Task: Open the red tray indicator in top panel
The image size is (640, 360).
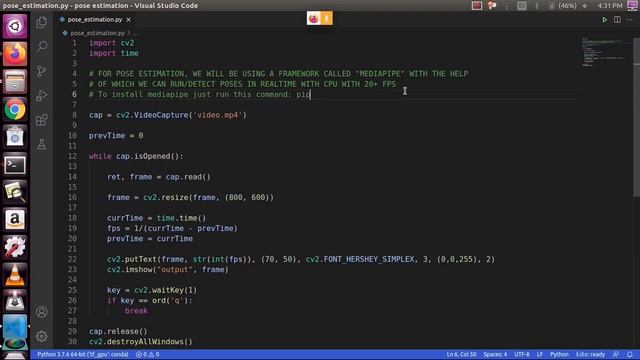Action: pyautogui.click(x=477, y=6)
